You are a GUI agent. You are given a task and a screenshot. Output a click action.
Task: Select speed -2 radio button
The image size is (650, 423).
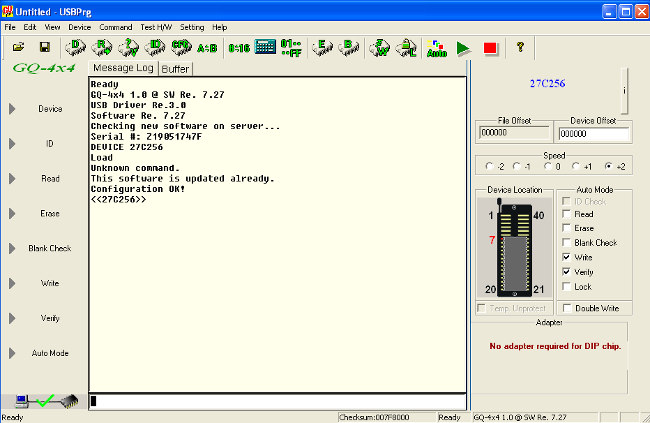coord(489,166)
